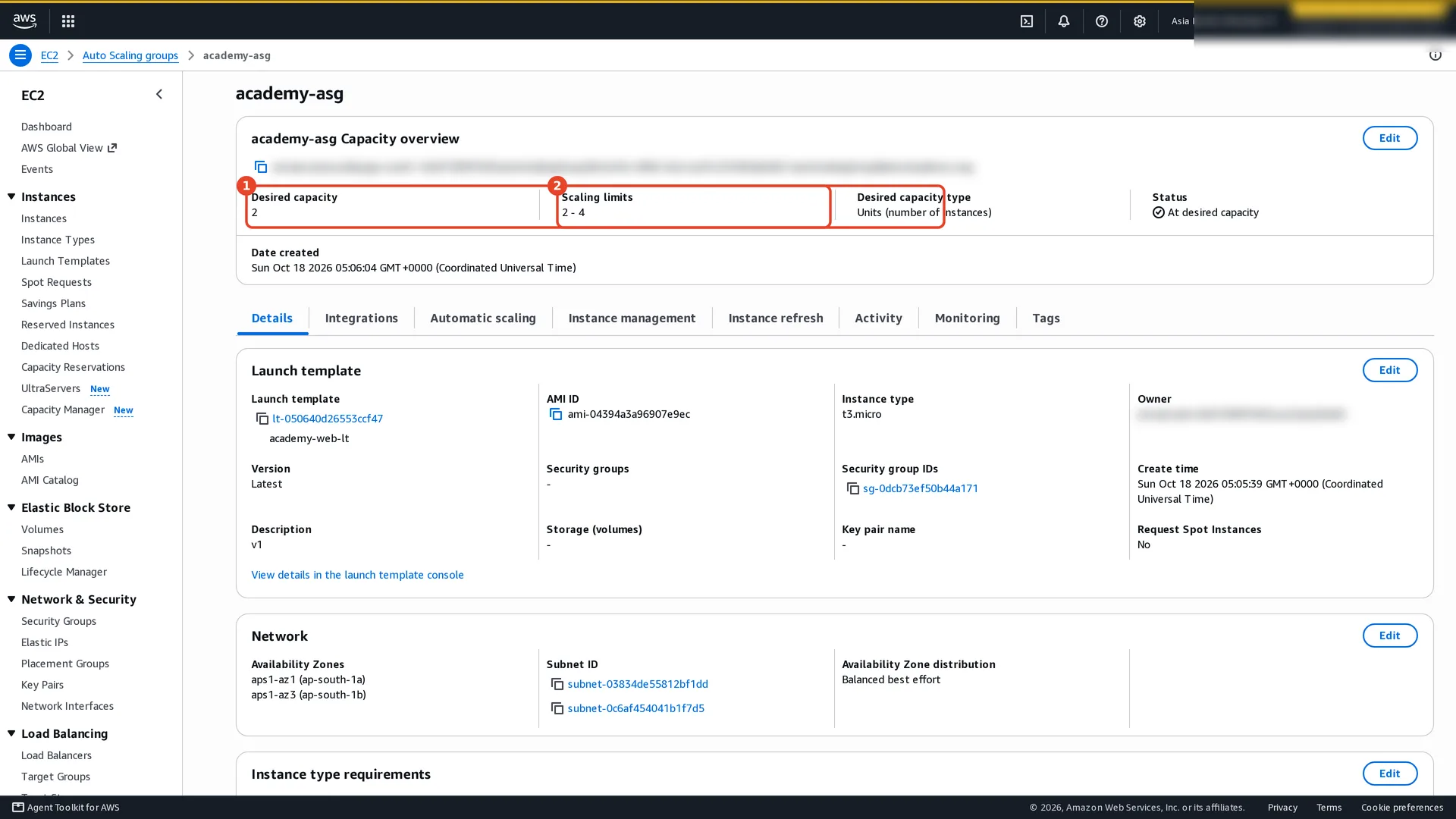Click the external link icon beside AWS Global View
This screenshot has height=819, width=1456.
pyautogui.click(x=112, y=148)
